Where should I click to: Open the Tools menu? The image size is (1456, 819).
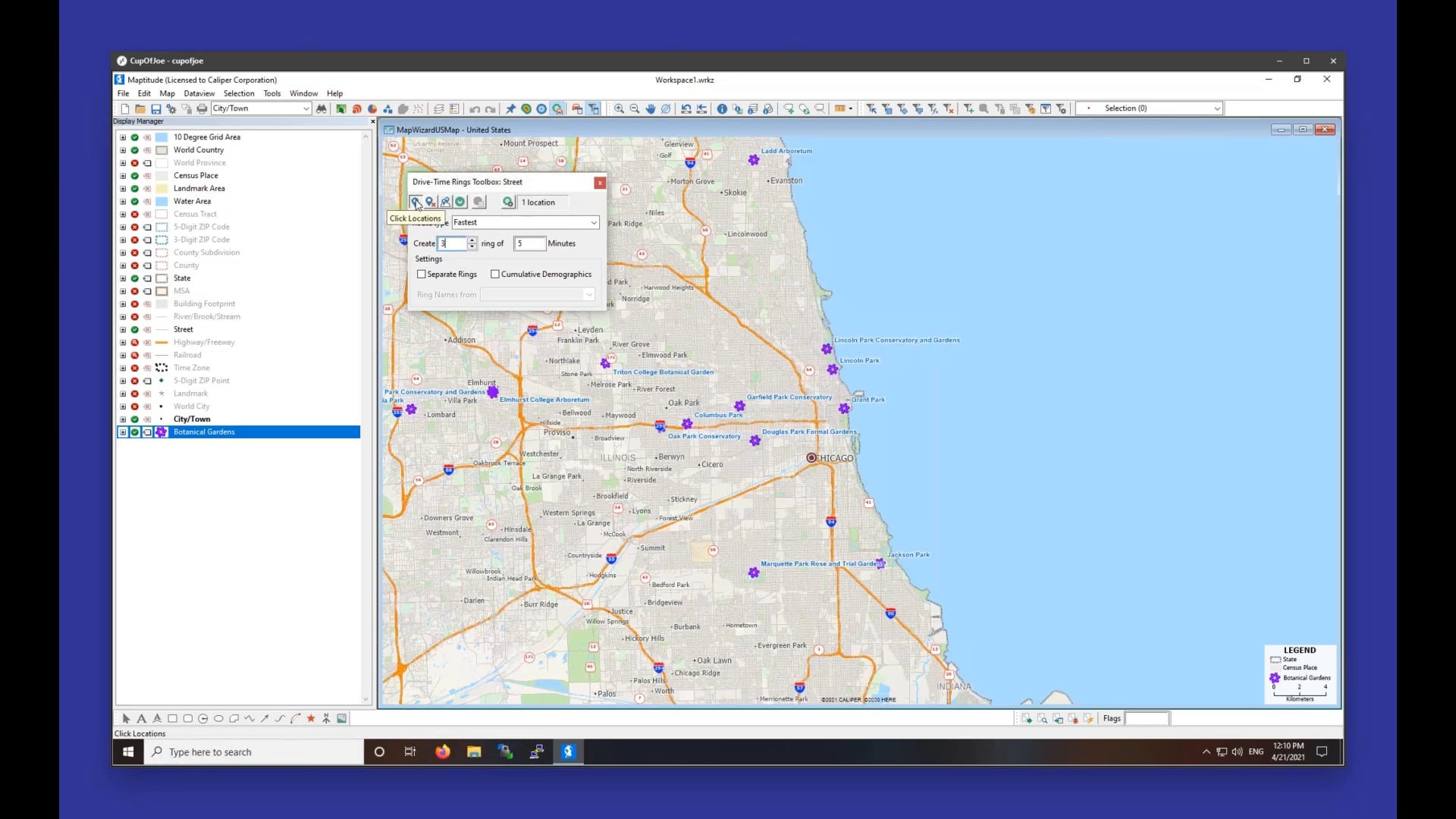(272, 93)
